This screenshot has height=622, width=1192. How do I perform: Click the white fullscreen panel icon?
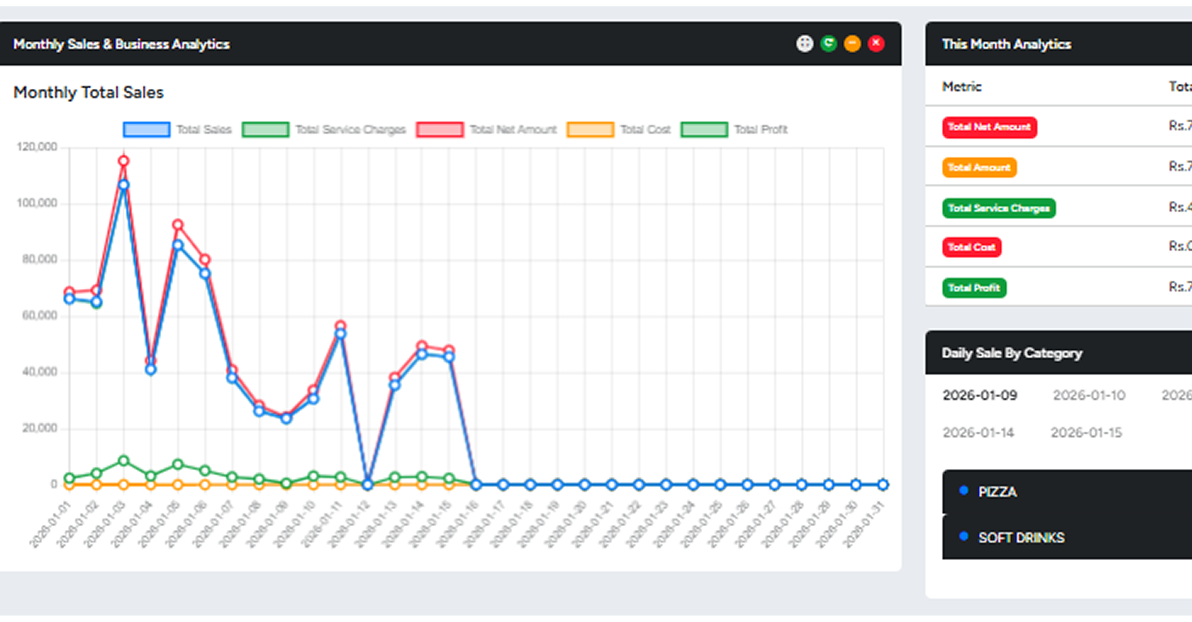coord(804,43)
